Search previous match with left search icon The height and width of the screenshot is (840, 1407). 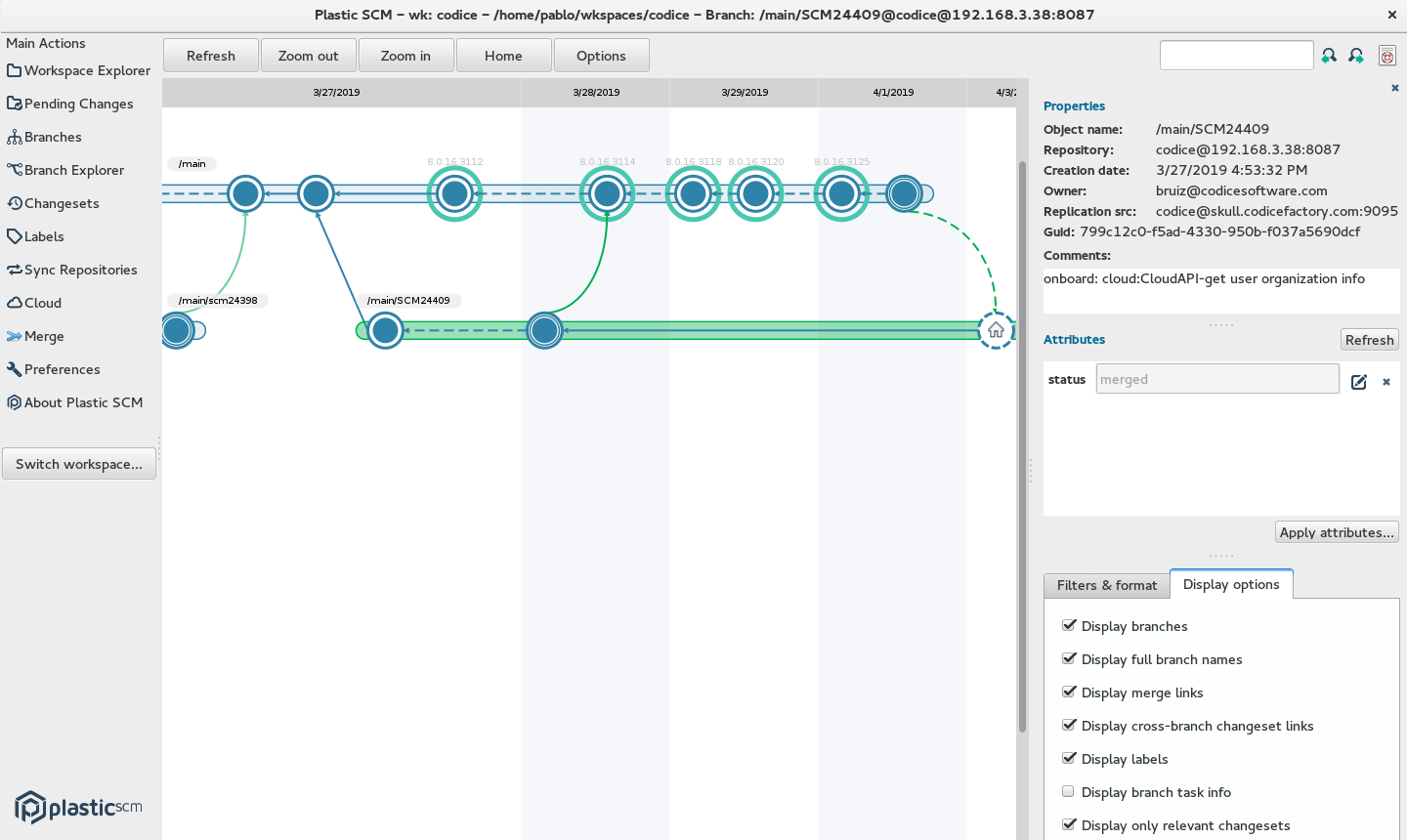click(x=1329, y=56)
